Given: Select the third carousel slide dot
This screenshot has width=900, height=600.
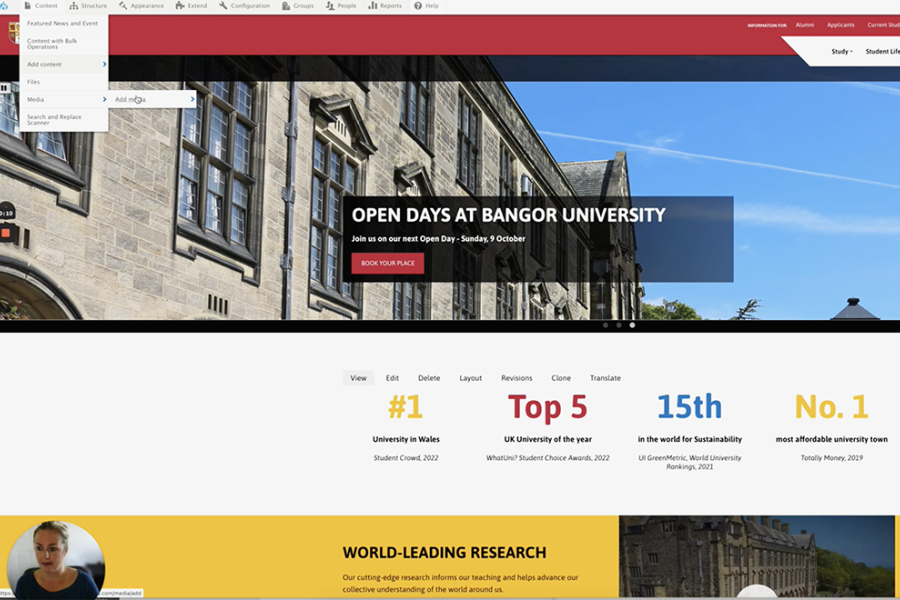Looking at the screenshot, I should pyautogui.click(x=632, y=325).
